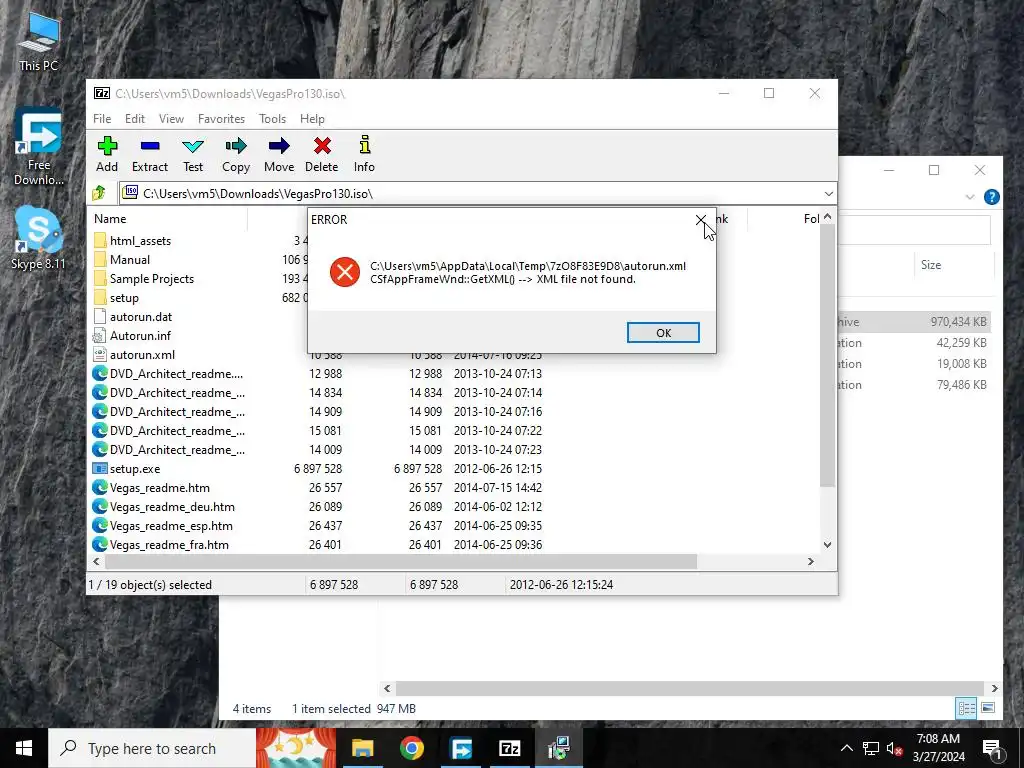Close the ERROR dialog with X
This screenshot has height=768, width=1024.
(x=700, y=220)
